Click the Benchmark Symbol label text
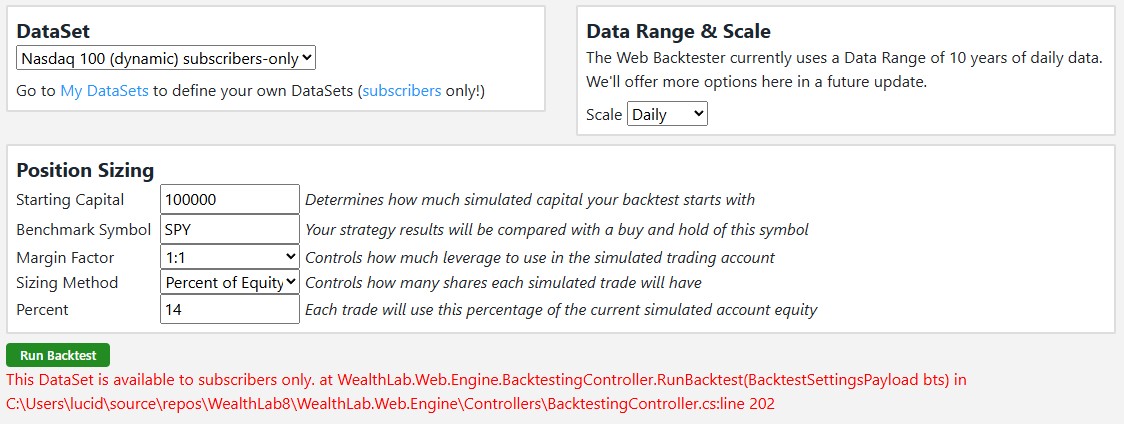 (x=83, y=229)
